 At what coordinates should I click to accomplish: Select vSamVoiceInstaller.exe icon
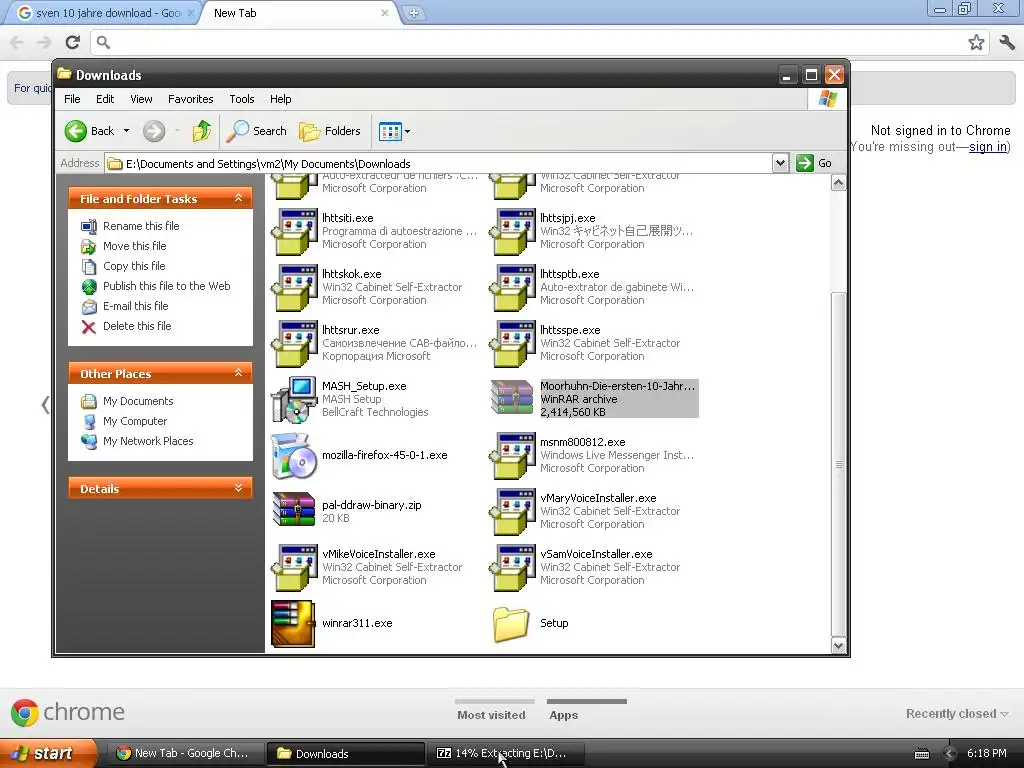pos(513,568)
